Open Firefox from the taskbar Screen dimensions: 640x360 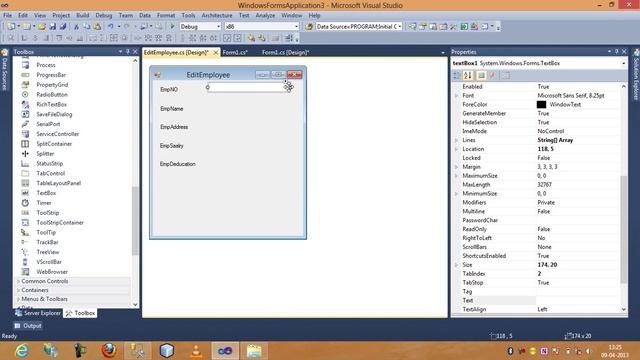coord(109,351)
